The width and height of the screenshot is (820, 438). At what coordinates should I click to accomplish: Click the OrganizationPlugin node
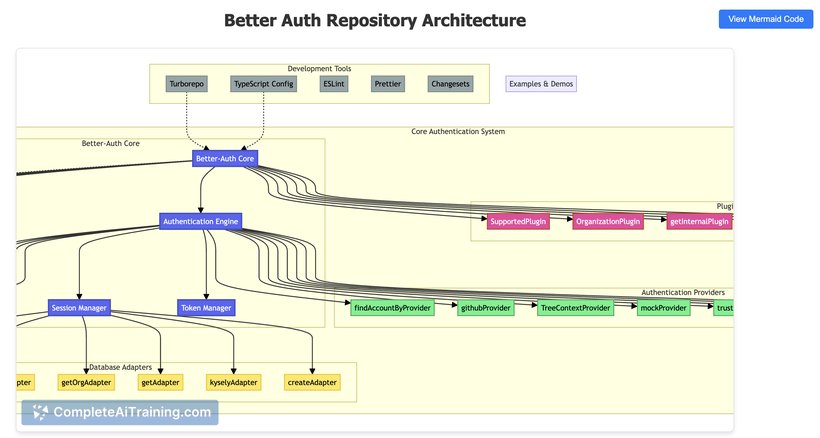point(608,221)
